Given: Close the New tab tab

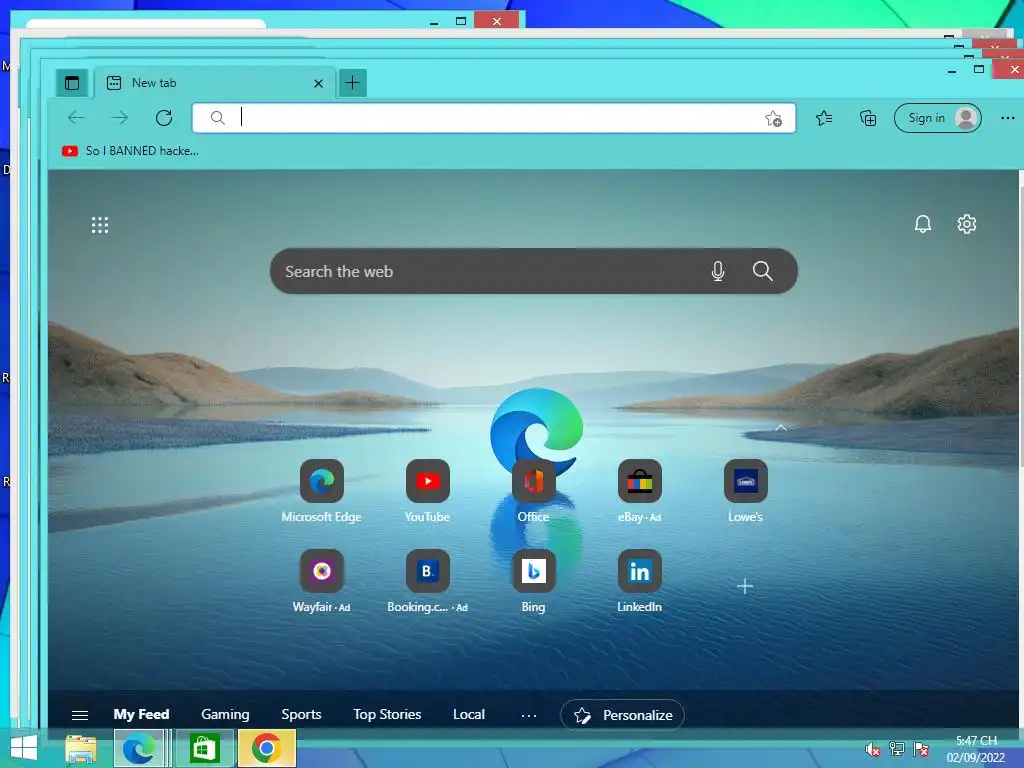Looking at the screenshot, I should pyautogui.click(x=318, y=83).
